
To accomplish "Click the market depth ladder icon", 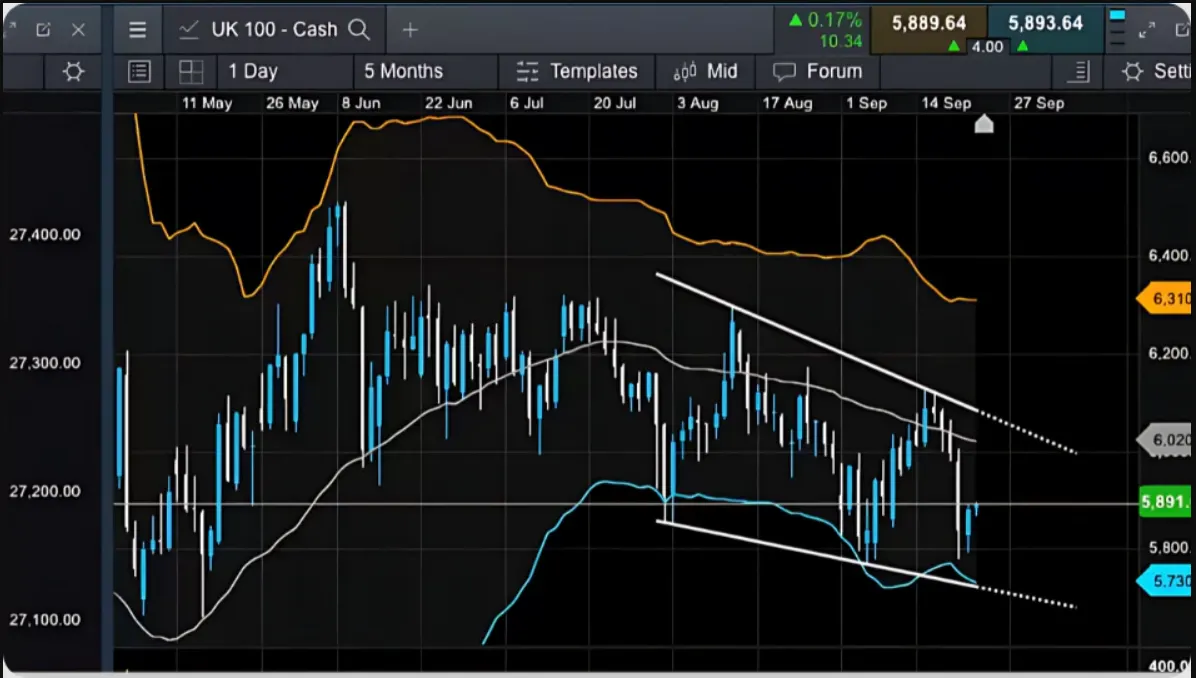I will tap(1117, 28).
